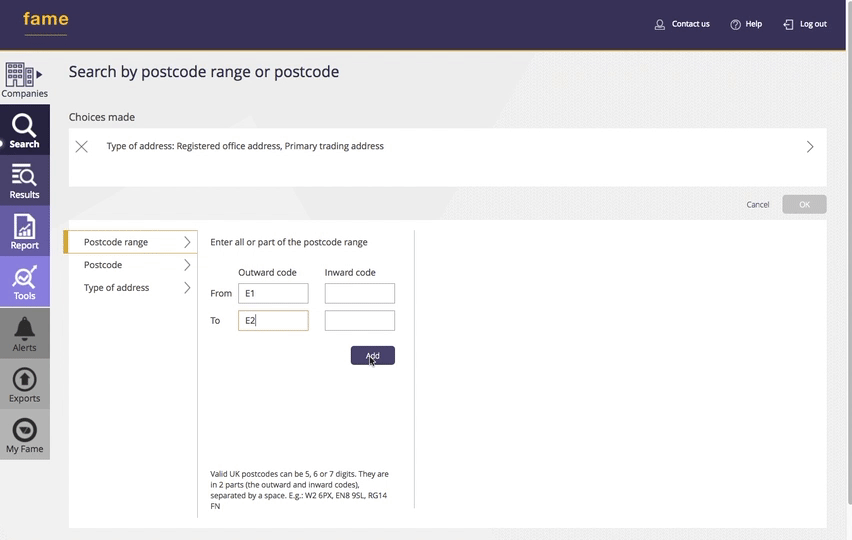Remove the Type of address choice
The width and height of the screenshot is (852, 540).
82,147
